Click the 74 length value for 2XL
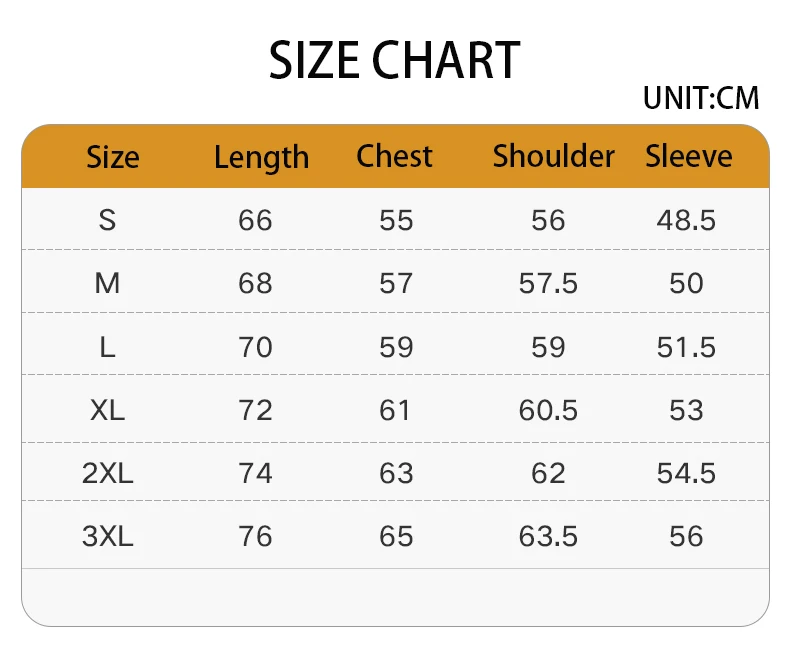Image resolution: width=790 pixels, height=663 pixels. 255,473
